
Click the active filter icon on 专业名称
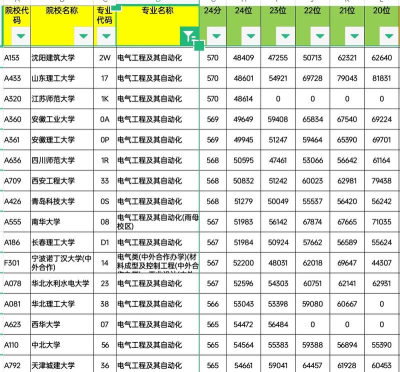[x=189, y=36]
